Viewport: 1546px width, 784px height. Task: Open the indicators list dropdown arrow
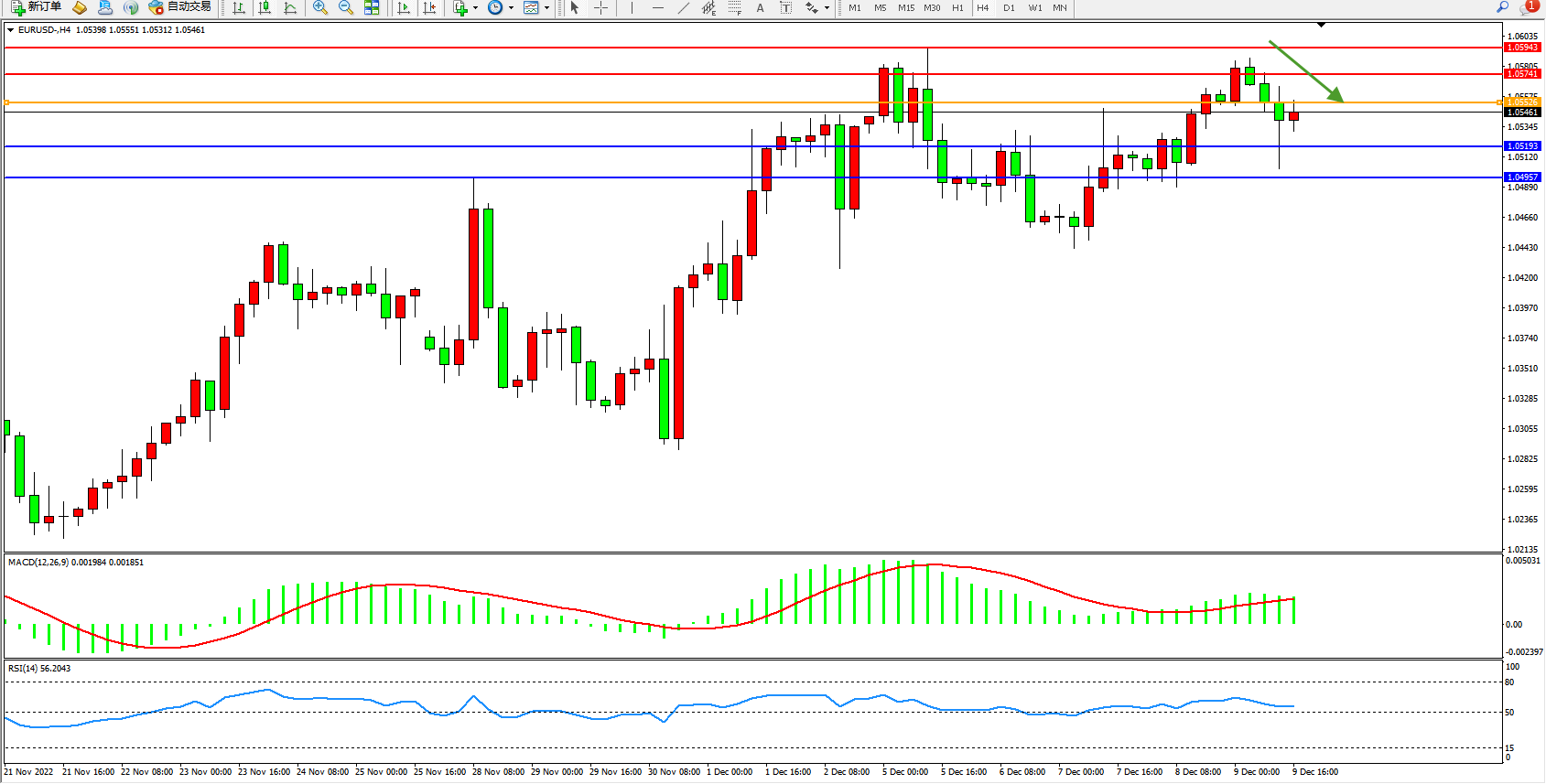[x=475, y=7]
